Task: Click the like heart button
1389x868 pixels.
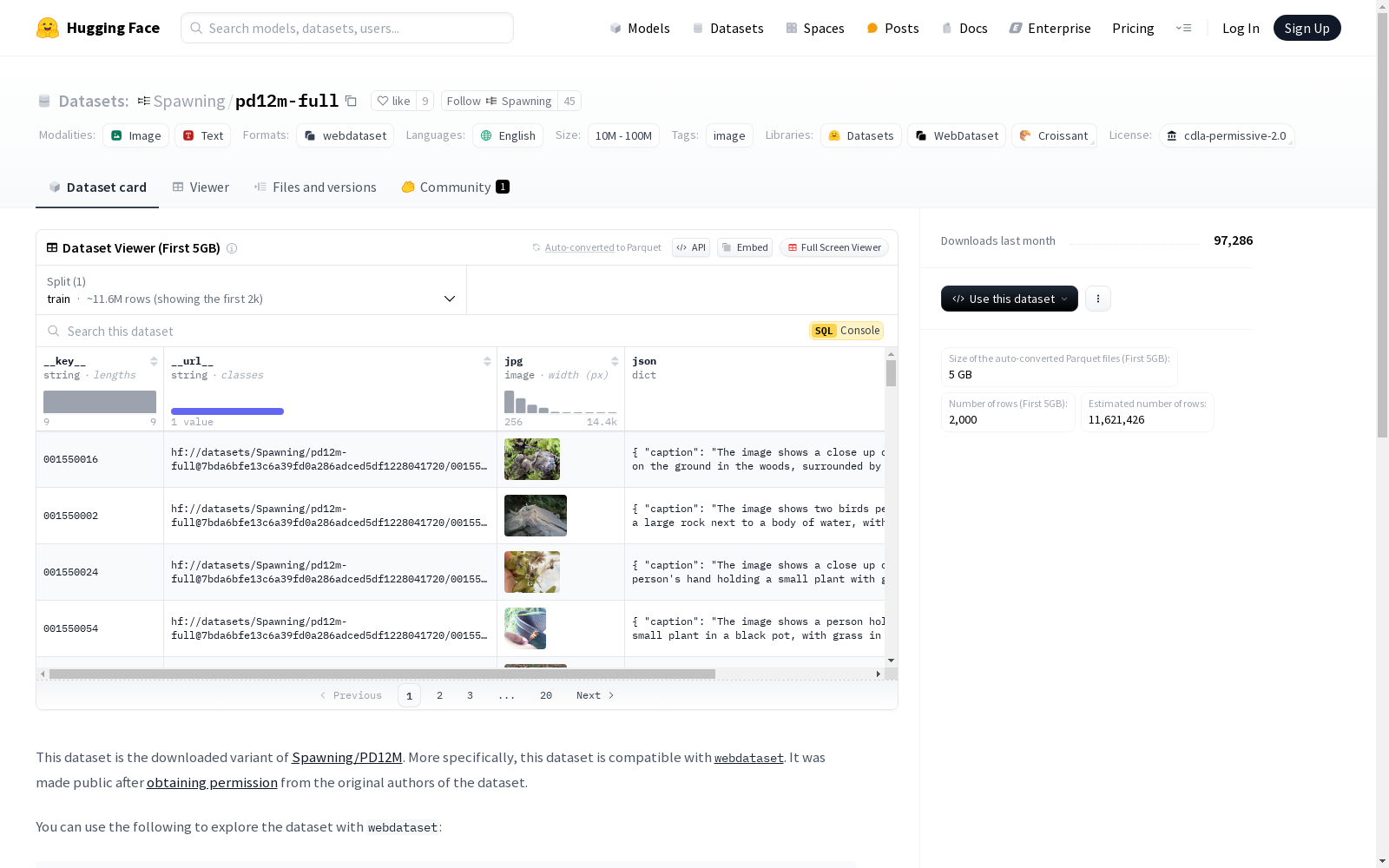Action: 393,101
